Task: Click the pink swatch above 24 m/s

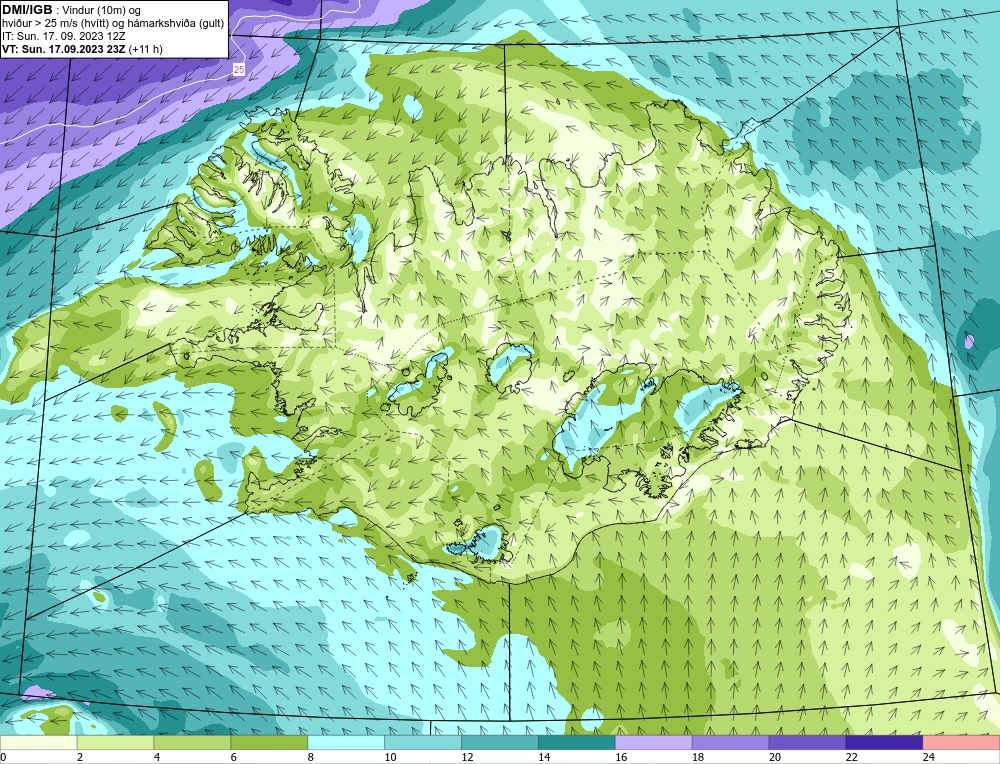Action: tap(961, 743)
